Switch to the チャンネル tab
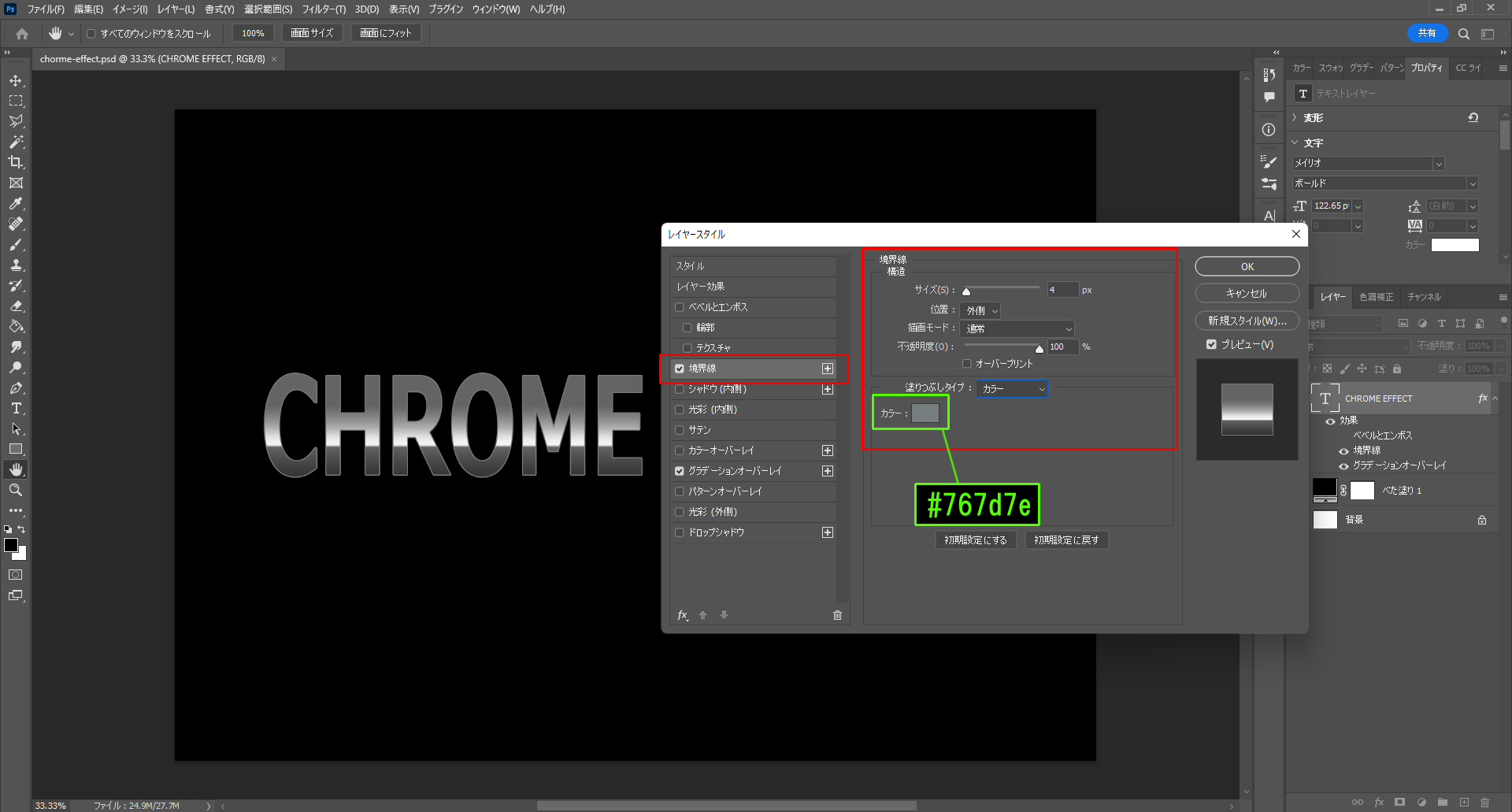Screen dimensions: 1512x812 (x=1424, y=297)
